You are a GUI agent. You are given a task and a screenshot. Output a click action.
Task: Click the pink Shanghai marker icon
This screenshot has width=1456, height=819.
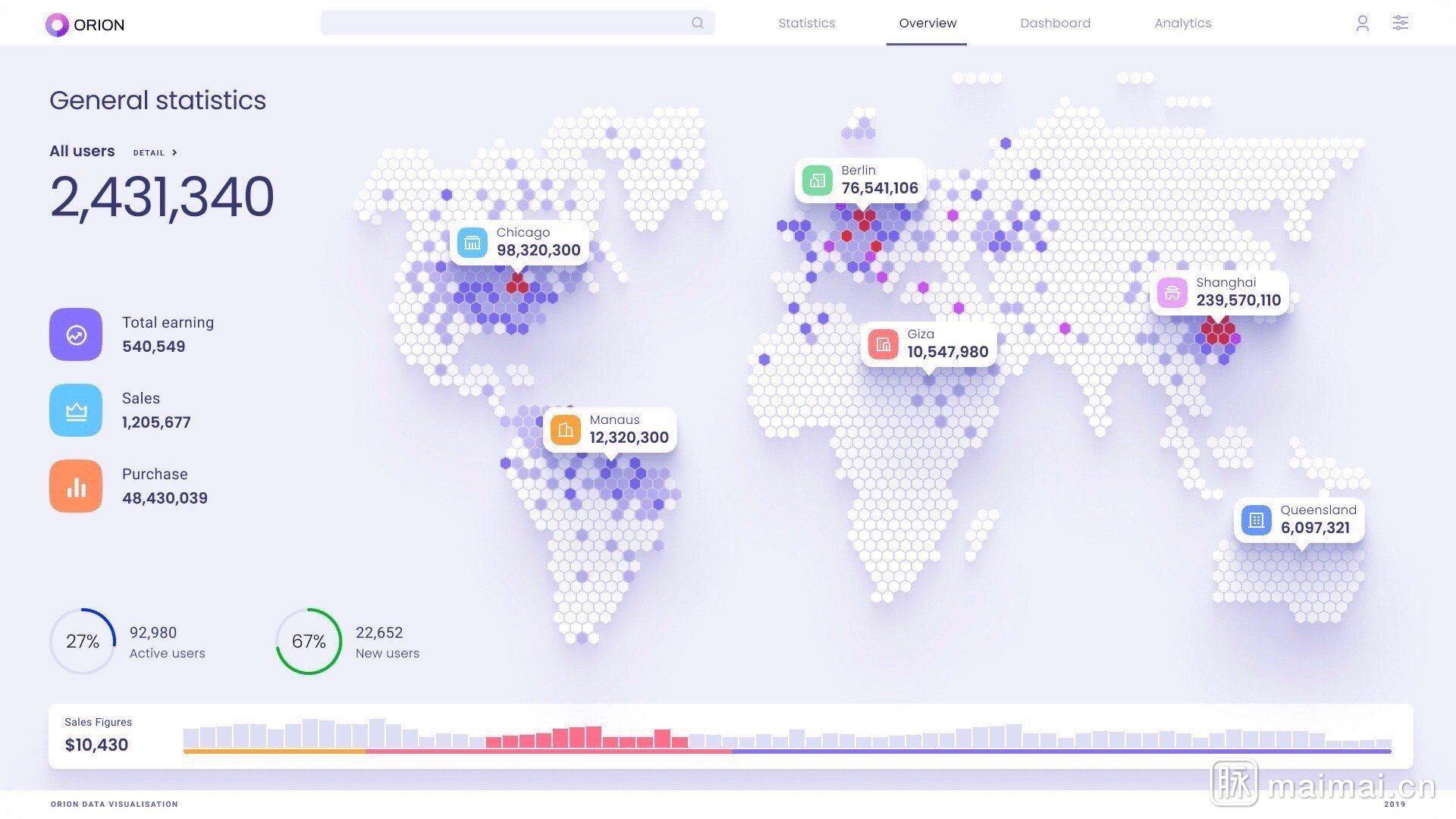[1172, 293]
